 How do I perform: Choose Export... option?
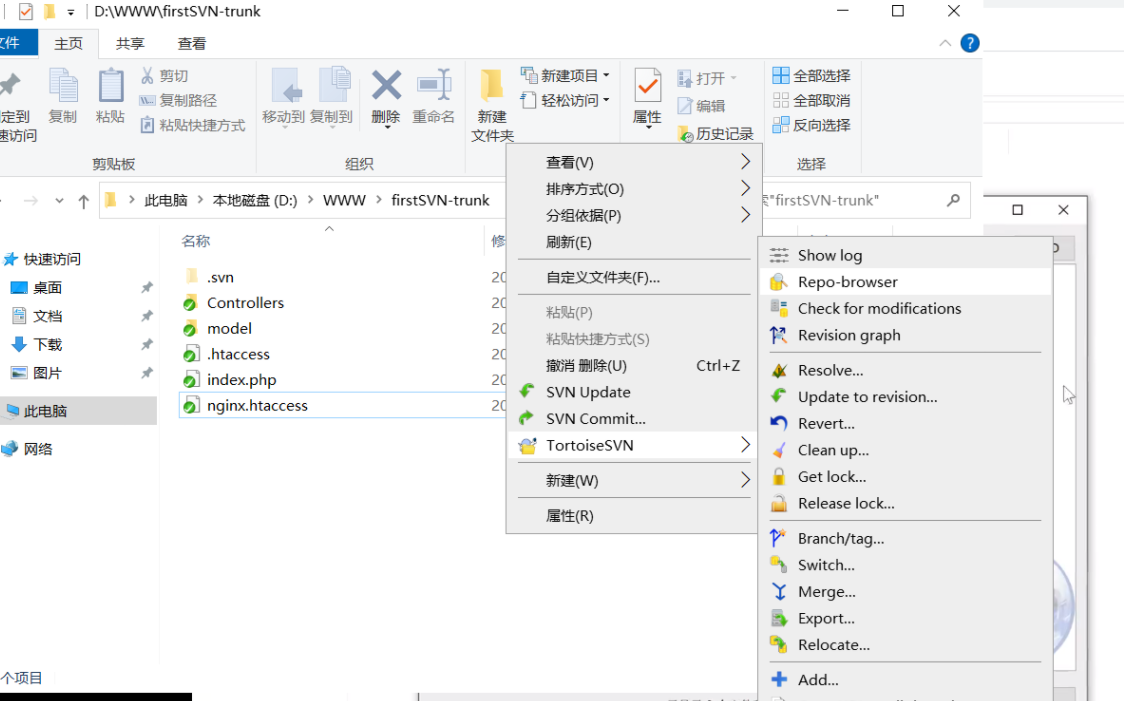pyautogui.click(x=905, y=617)
